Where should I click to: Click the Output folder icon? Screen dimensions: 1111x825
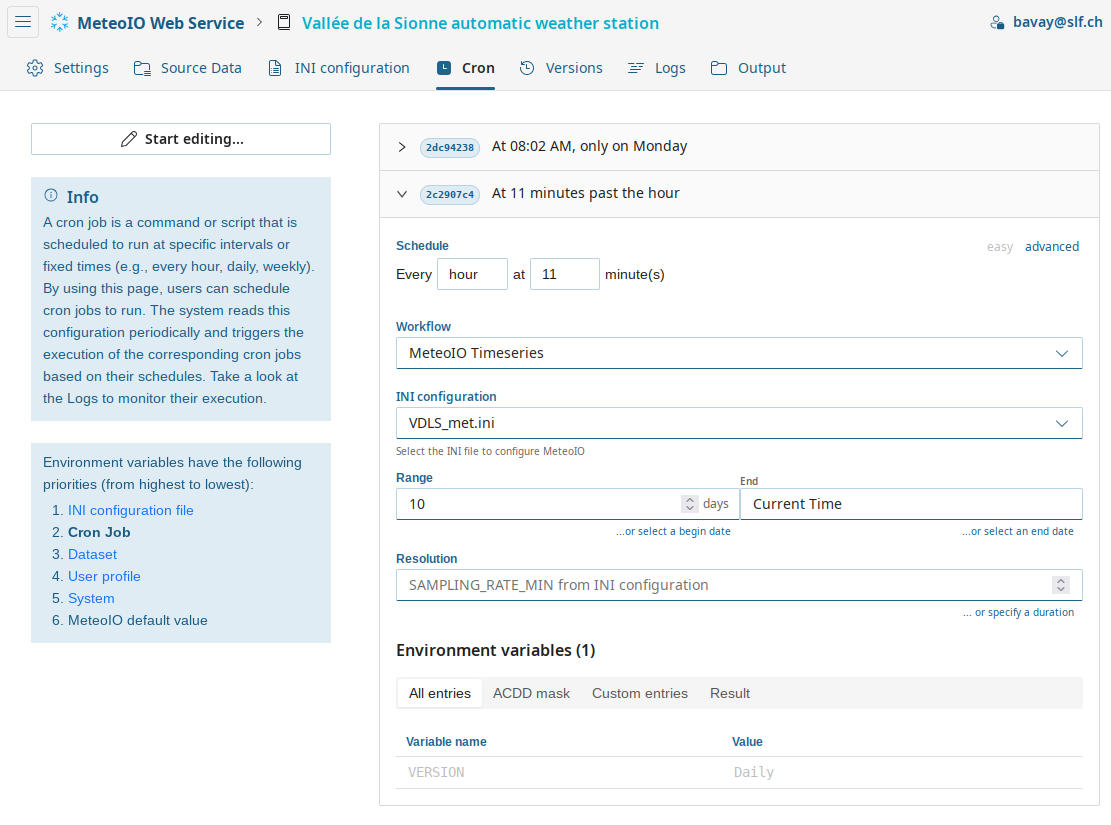(719, 68)
